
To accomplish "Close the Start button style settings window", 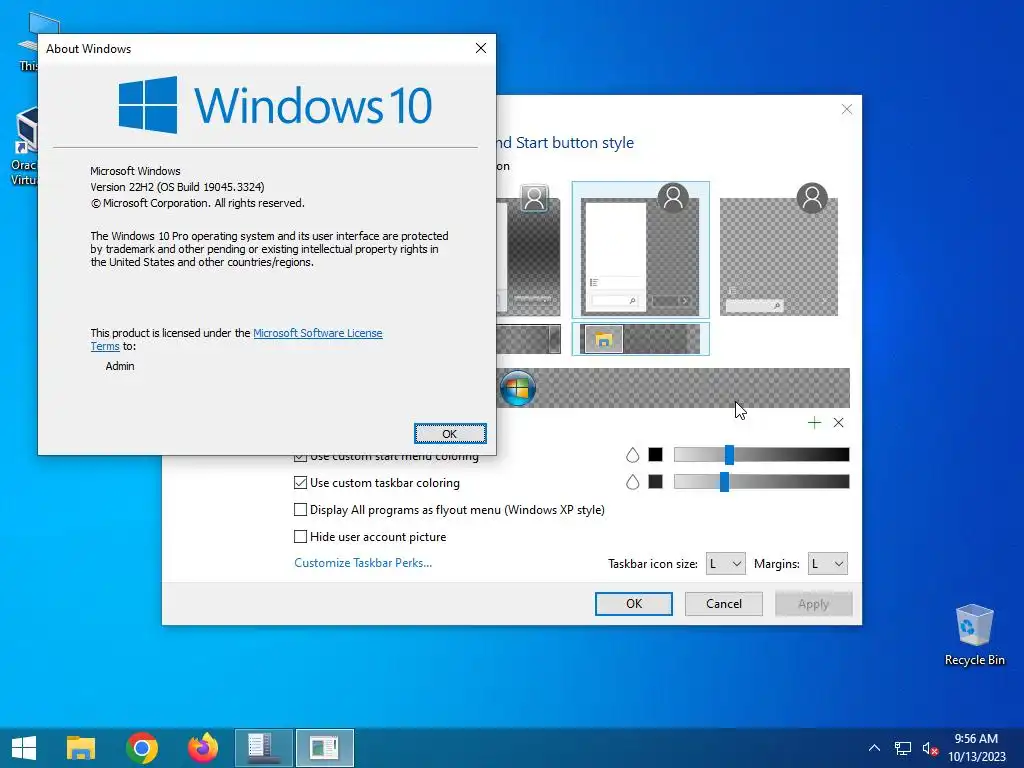I will (x=846, y=109).
